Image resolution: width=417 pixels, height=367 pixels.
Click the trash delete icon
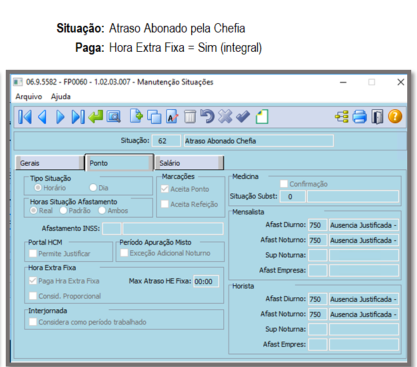pyautogui.click(x=190, y=117)
